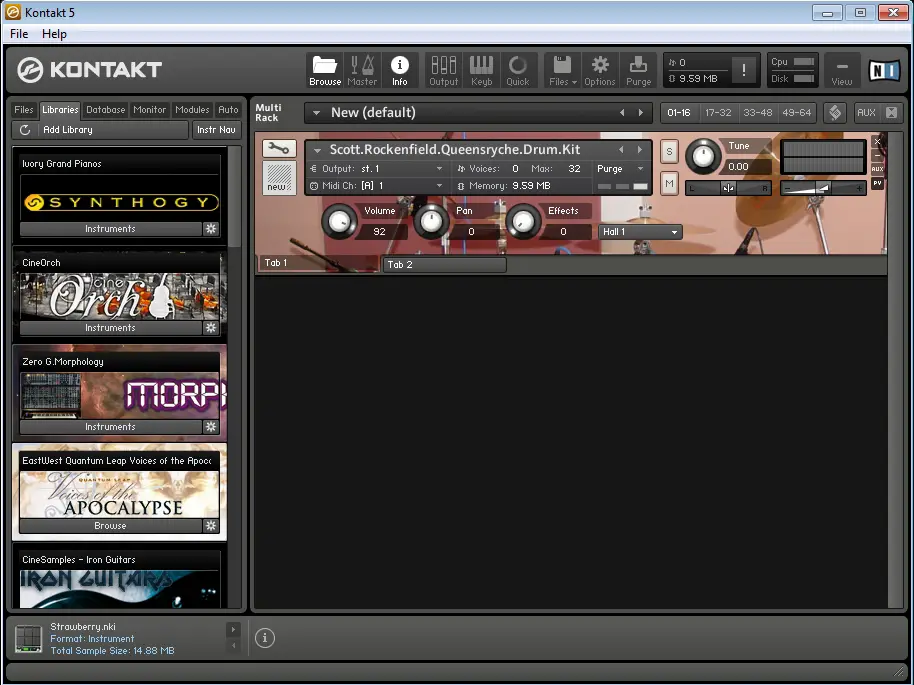Toggle the Browse panel button
Image resolution: width=914 pixels, height=685 pixels.
(325, 71)
